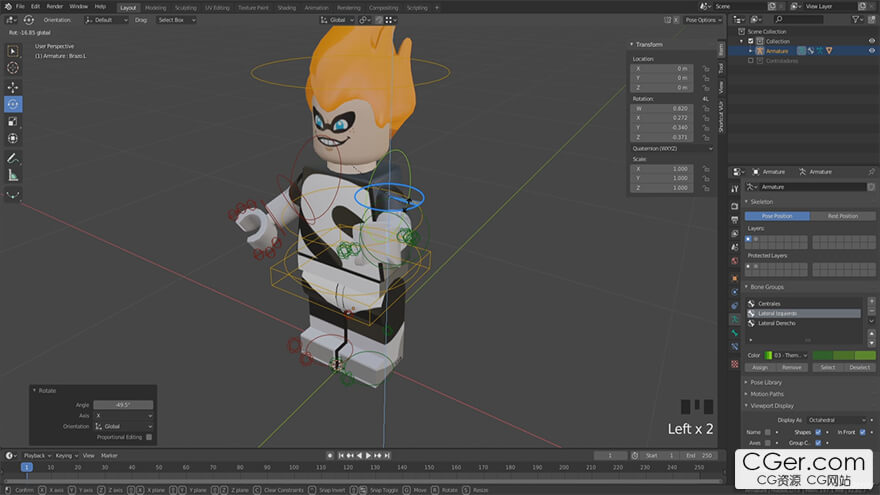
Task: Switch to the Sculpting workspace tab
Action: [186, 8]
